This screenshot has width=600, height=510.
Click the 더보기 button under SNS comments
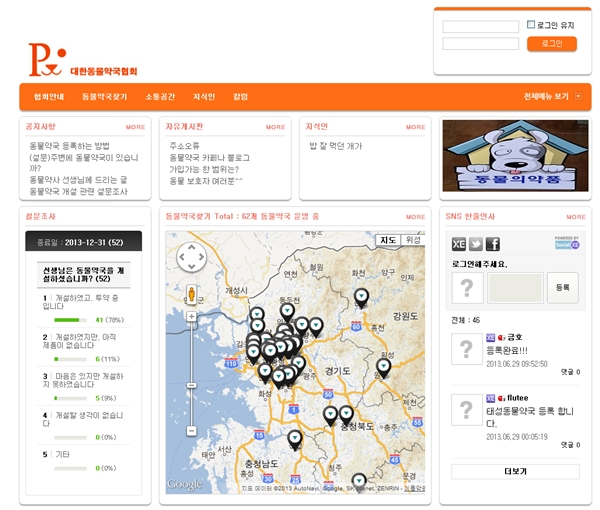click(x=515, y=471)
